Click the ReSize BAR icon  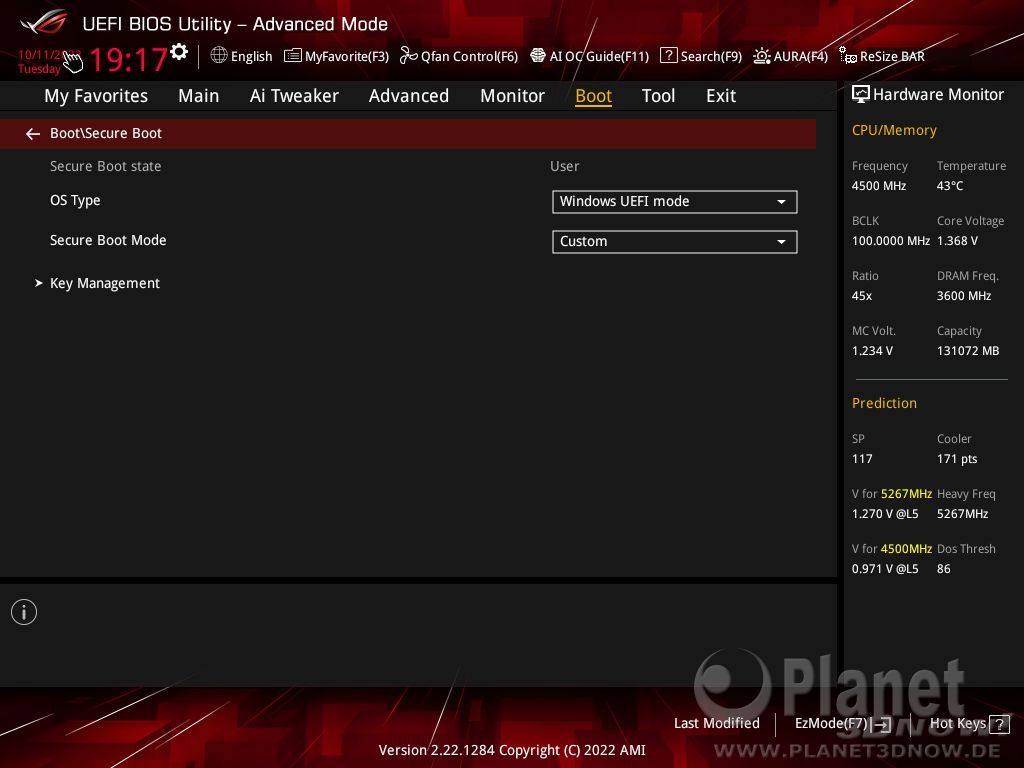click(x=848, y=56)
